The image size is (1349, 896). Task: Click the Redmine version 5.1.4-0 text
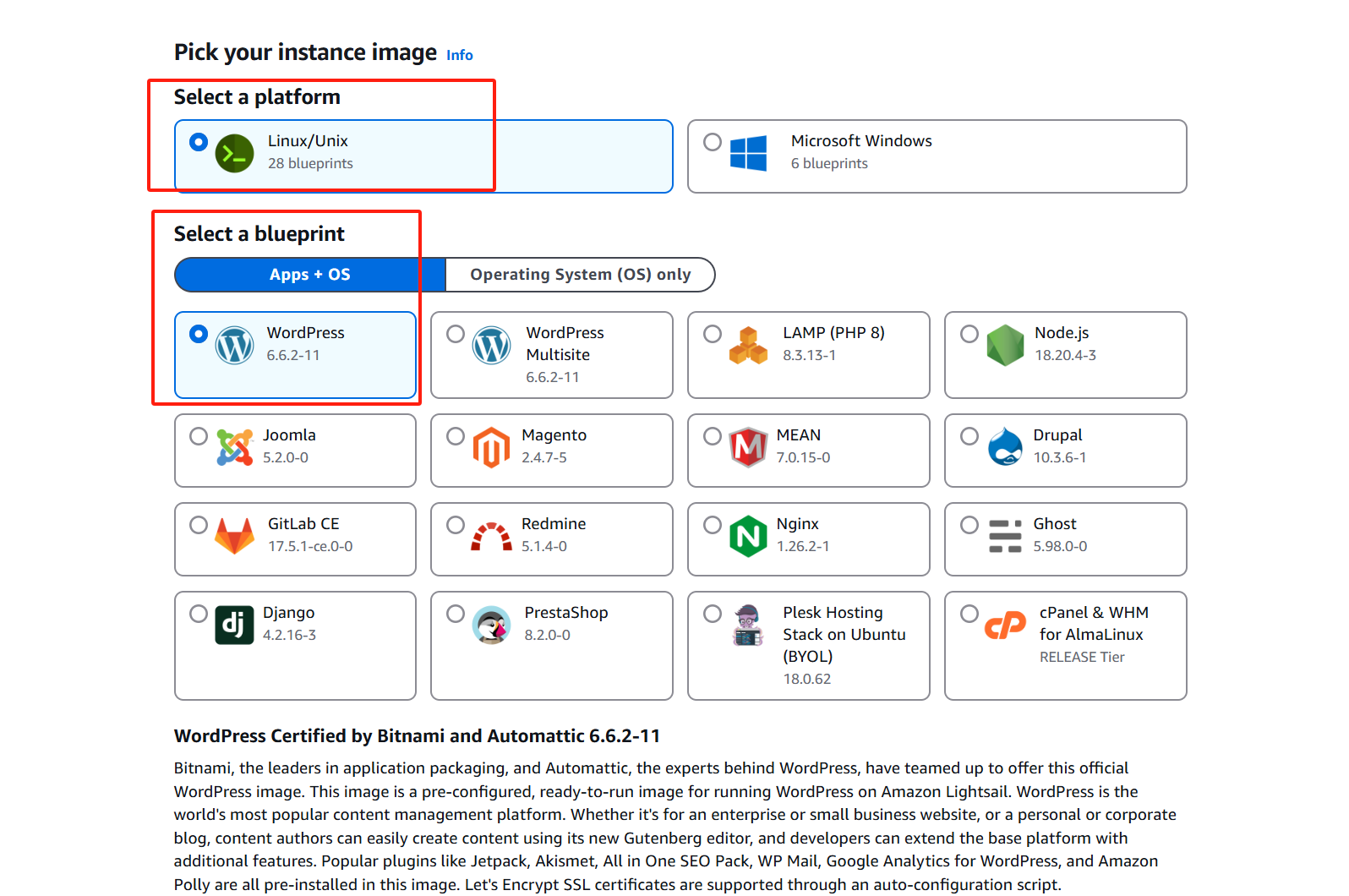click(x=544, y=546)
